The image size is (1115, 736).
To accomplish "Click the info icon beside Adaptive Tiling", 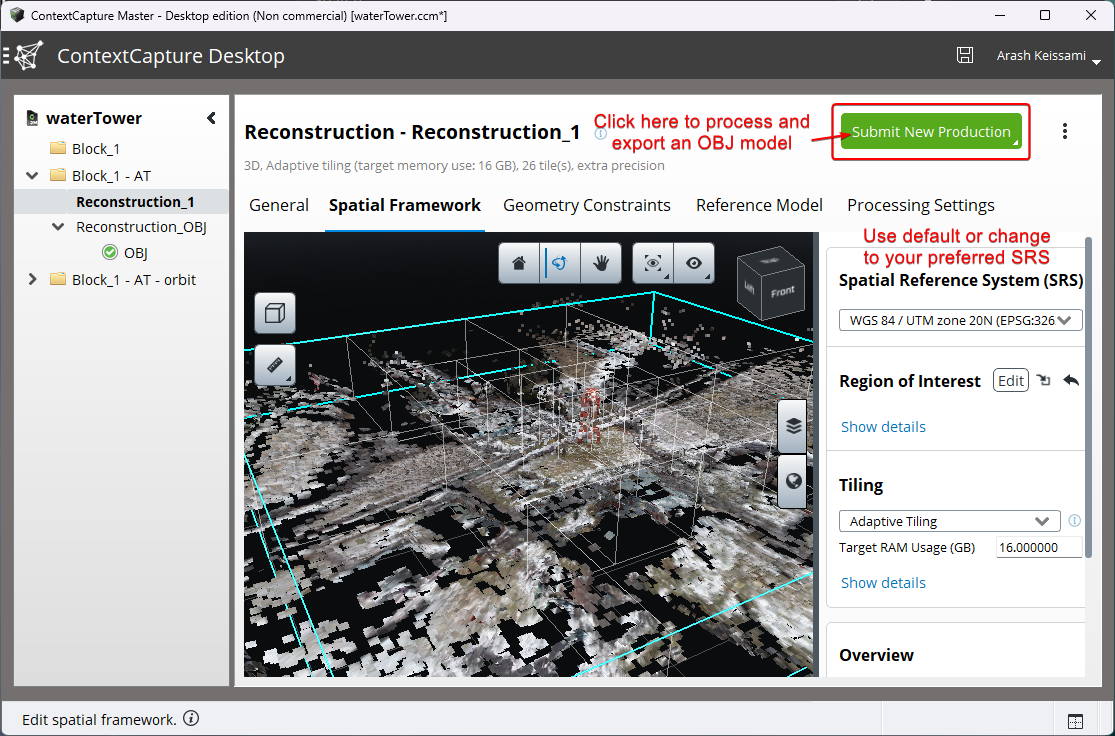I will click(1074, 521).
